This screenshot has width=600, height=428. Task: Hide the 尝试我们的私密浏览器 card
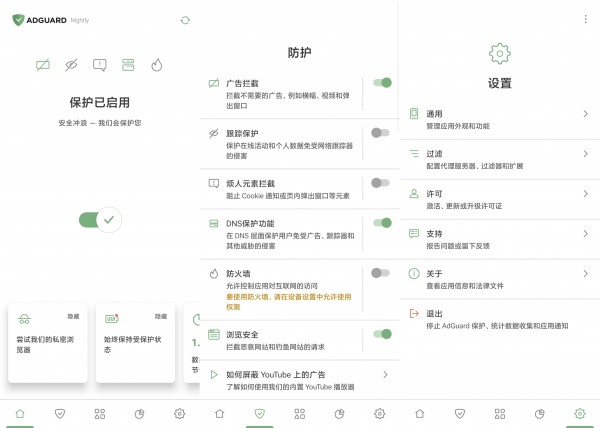click(x=73, y=316)
